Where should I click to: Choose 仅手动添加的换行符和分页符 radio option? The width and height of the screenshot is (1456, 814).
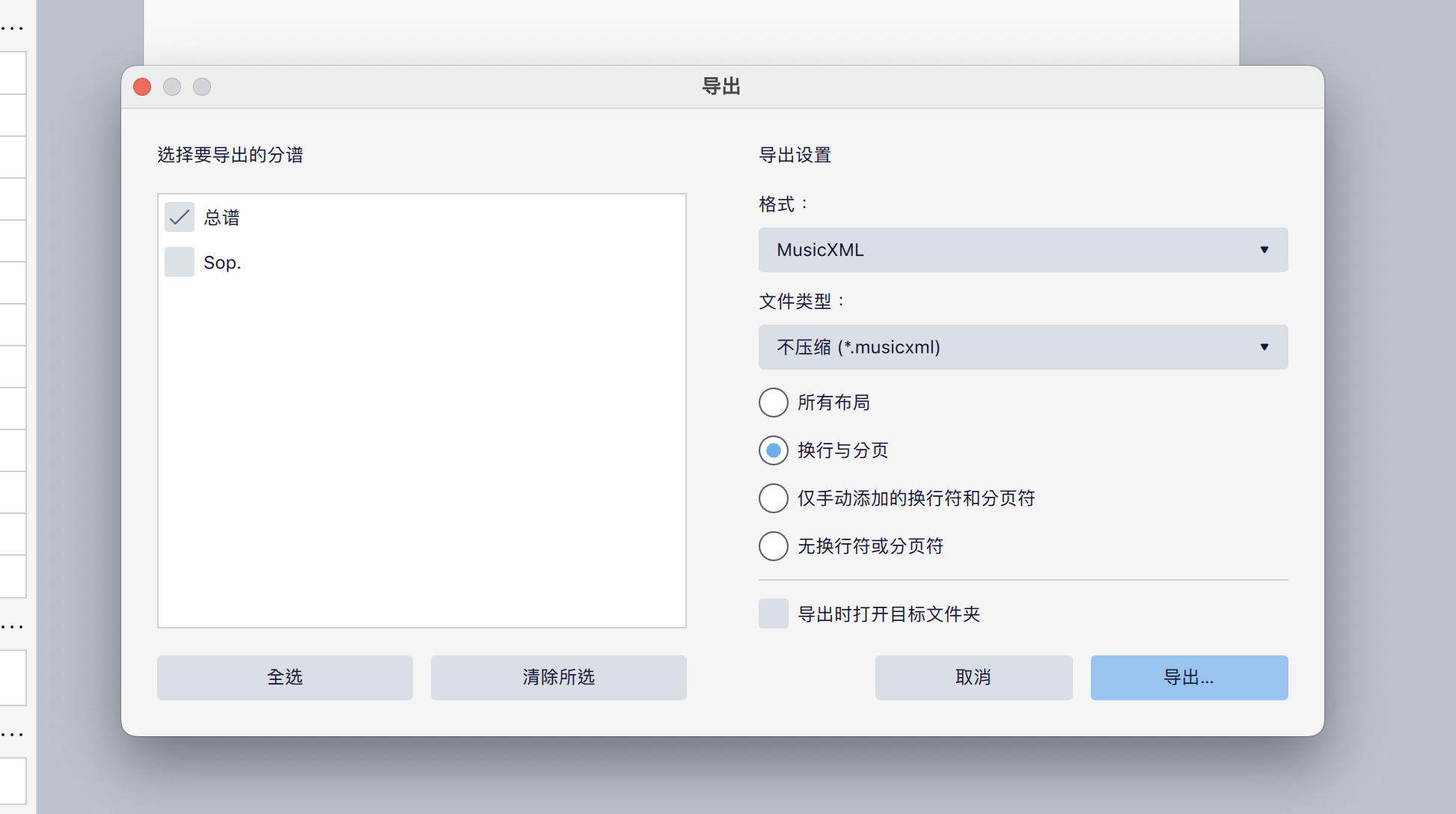[x=774, y=498]
